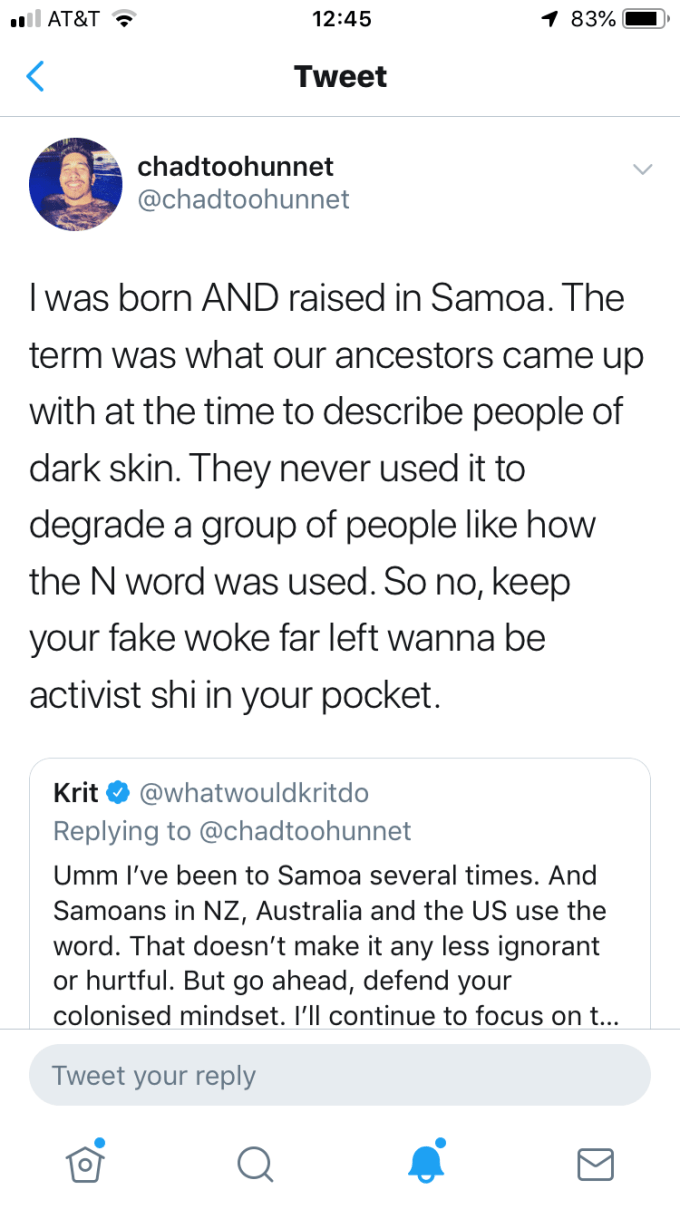The width and height of the screenshot is (680, 1209).
Task: Open the Home tab icon
Action: 85,1162
